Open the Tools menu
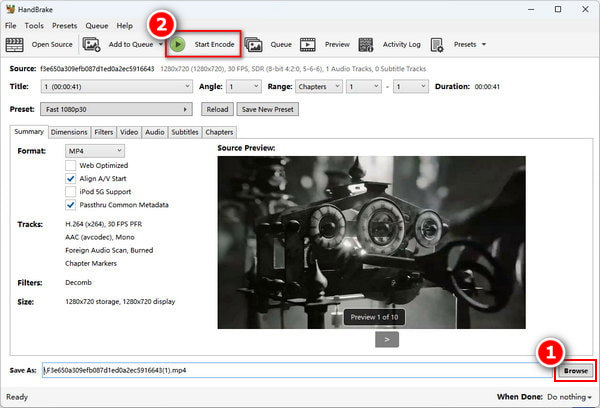This screenshot has width=600, height=408. coord(34,26)
